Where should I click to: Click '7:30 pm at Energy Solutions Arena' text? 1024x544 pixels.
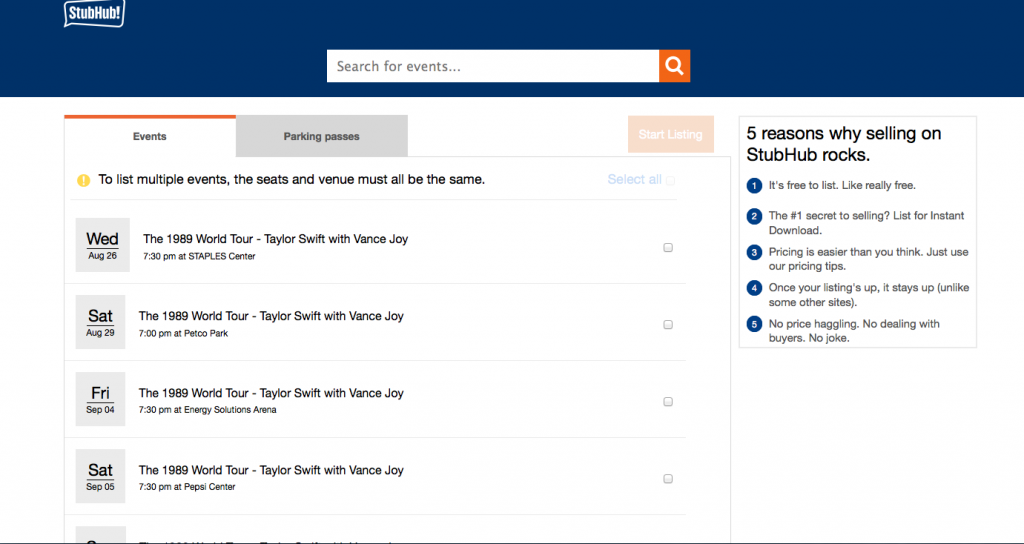point(208,410)
